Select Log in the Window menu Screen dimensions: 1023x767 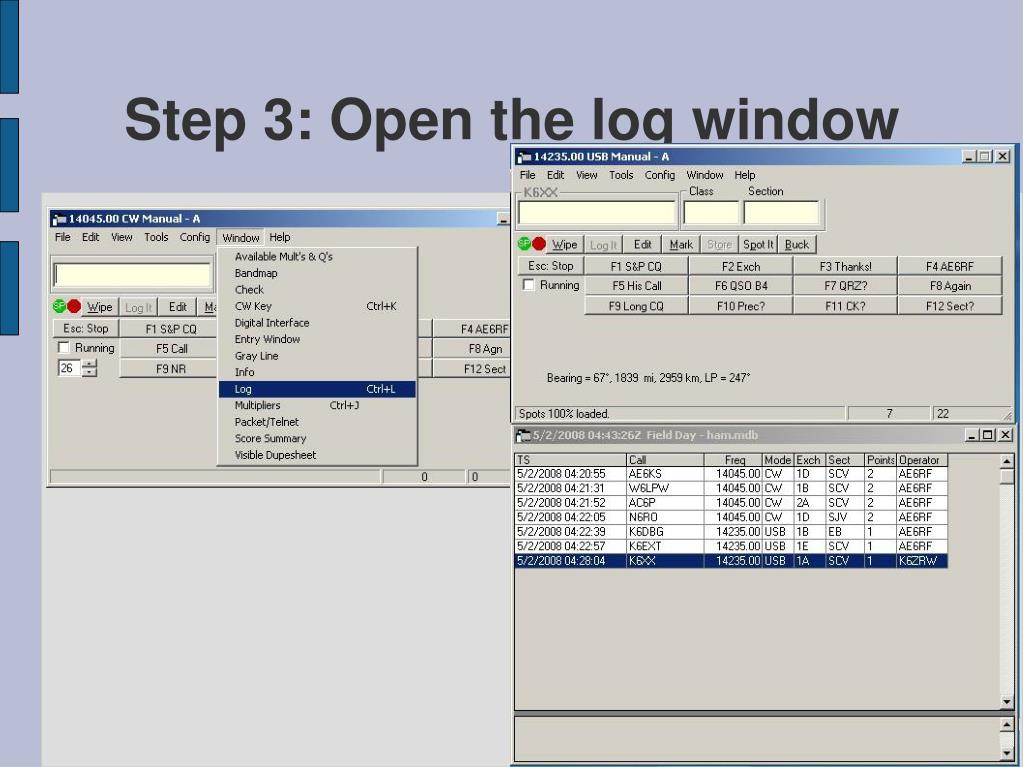(x=317, y=389)
